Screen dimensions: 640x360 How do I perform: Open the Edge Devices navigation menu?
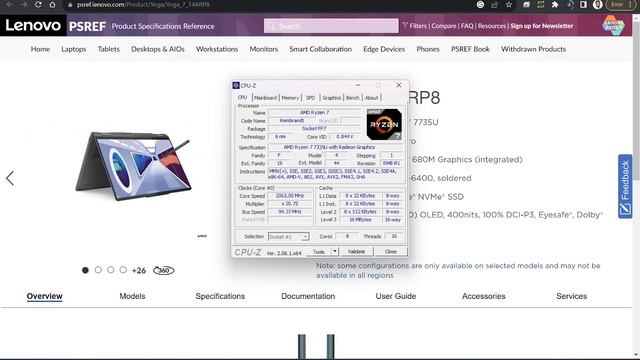[384, 49]
